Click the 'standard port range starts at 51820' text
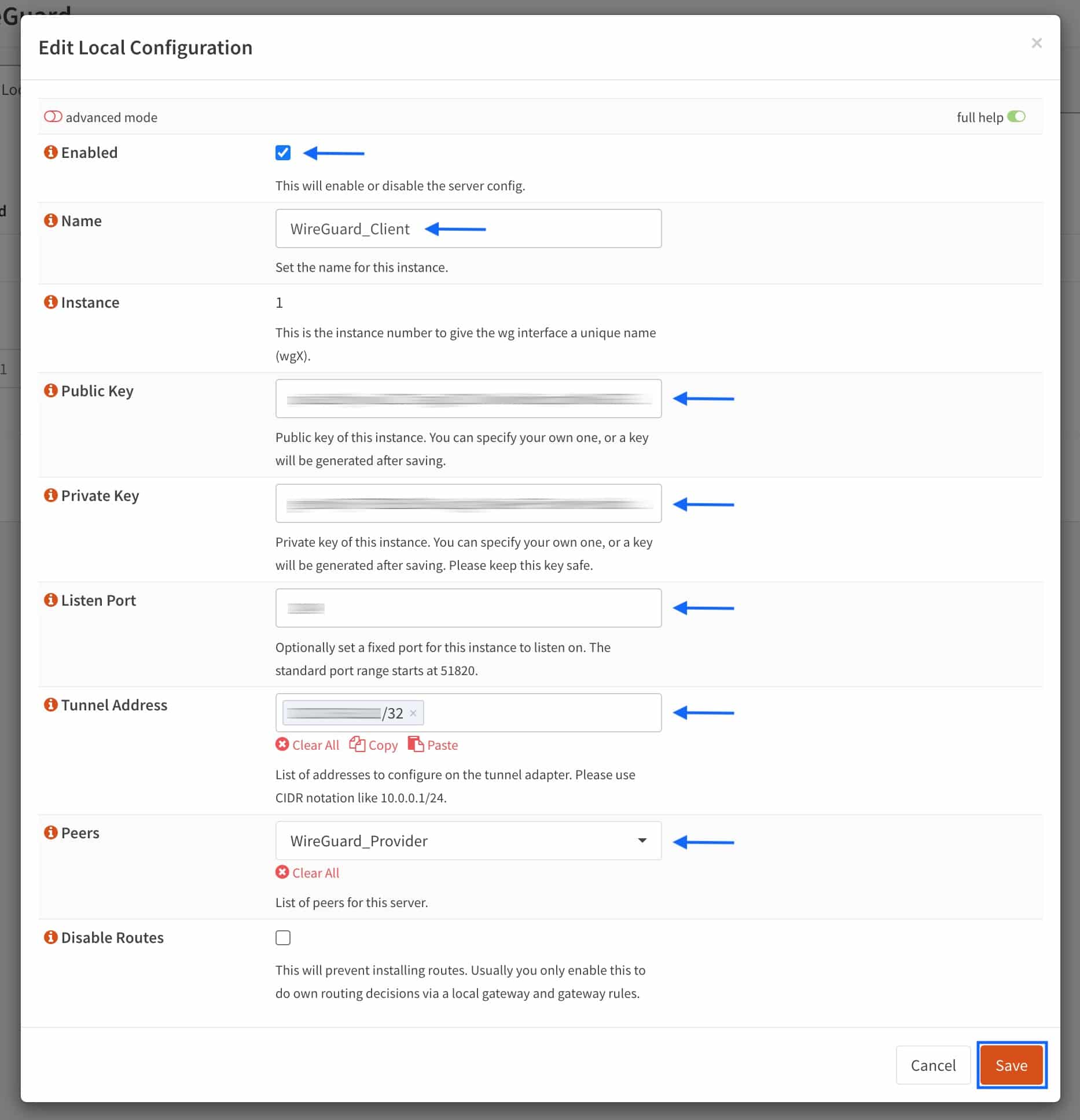 click(x=376, y=670)
